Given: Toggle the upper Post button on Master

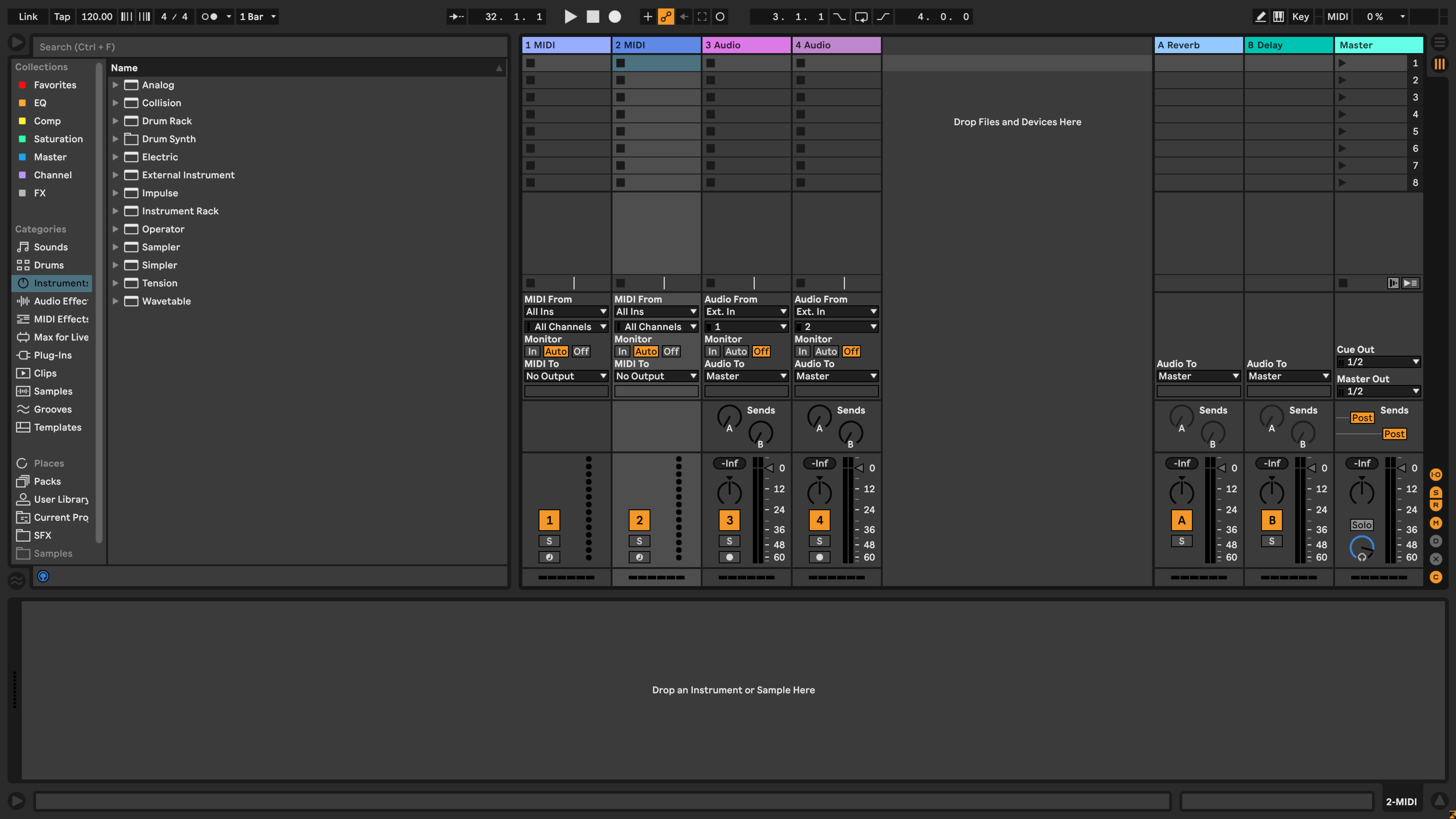Looking at the screenshot, I should pos(1362,418).
